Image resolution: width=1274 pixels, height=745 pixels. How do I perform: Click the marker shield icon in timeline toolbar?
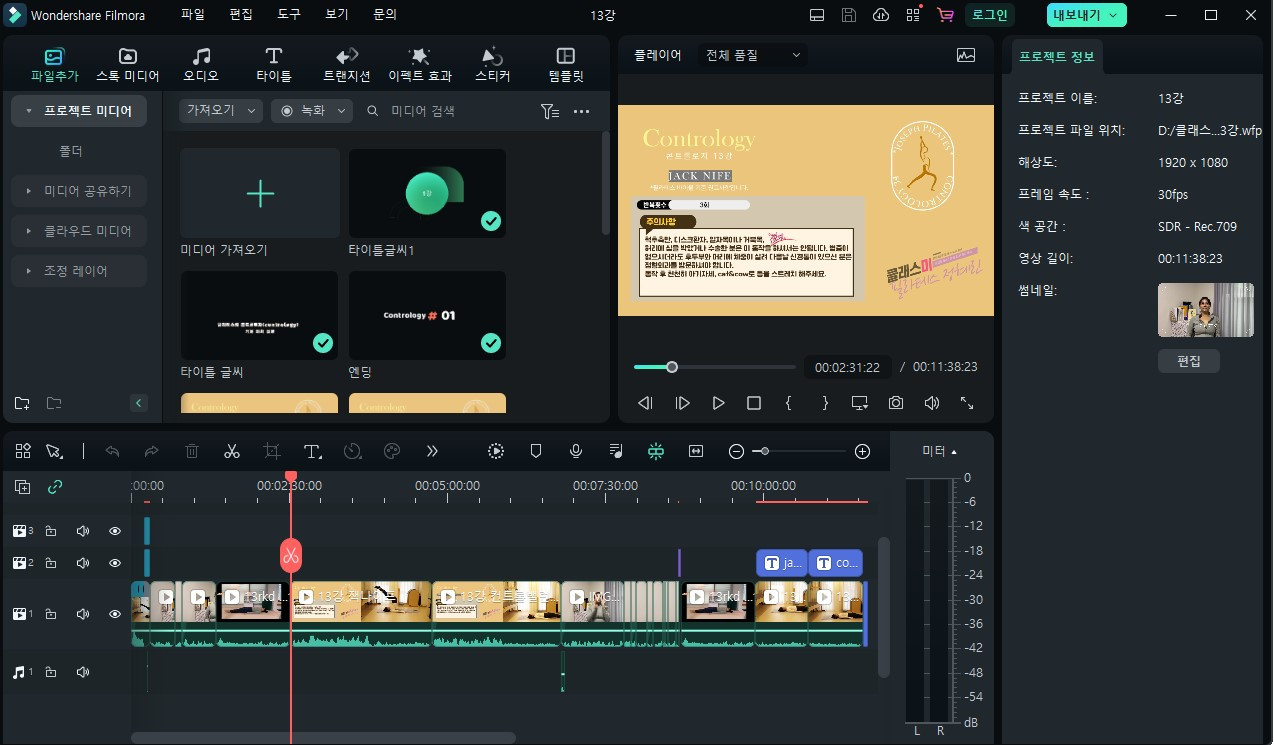click(x=536, y=451)
